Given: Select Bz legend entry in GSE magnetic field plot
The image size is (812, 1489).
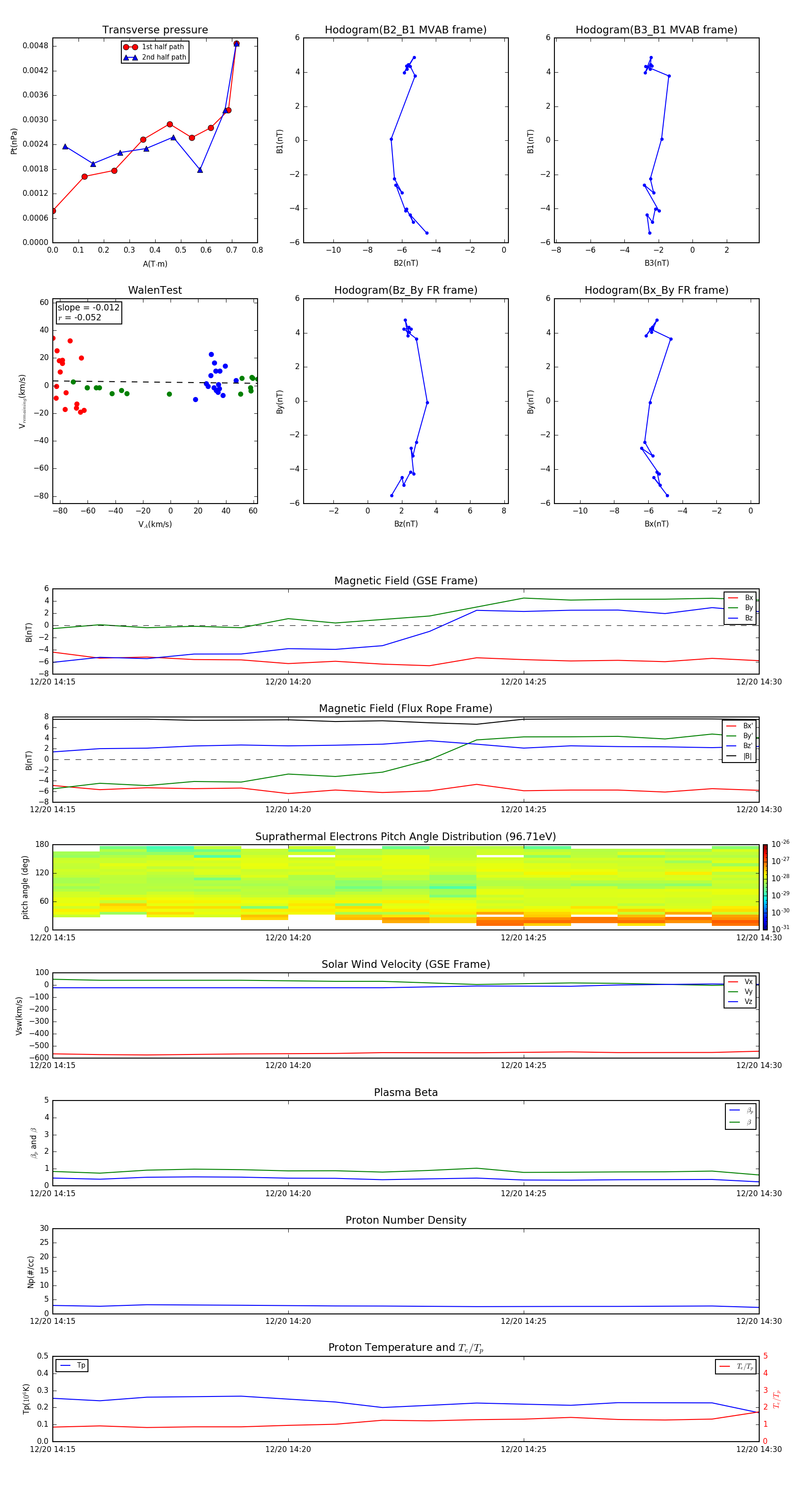Looking at the screenshot, I should [x=740, y=619].
